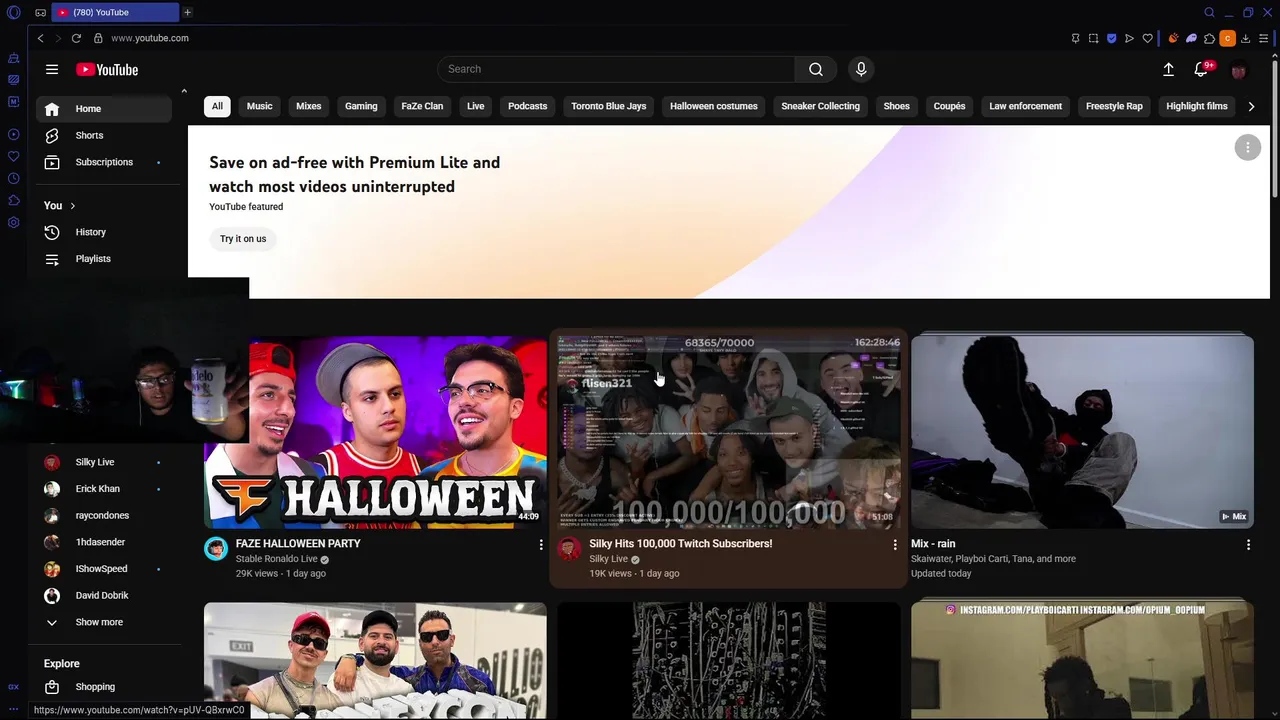Image resolution: width=1280 pixels, height=720 pixels.
Task: Open a new tab with the plus button
Action: [187, 12]
